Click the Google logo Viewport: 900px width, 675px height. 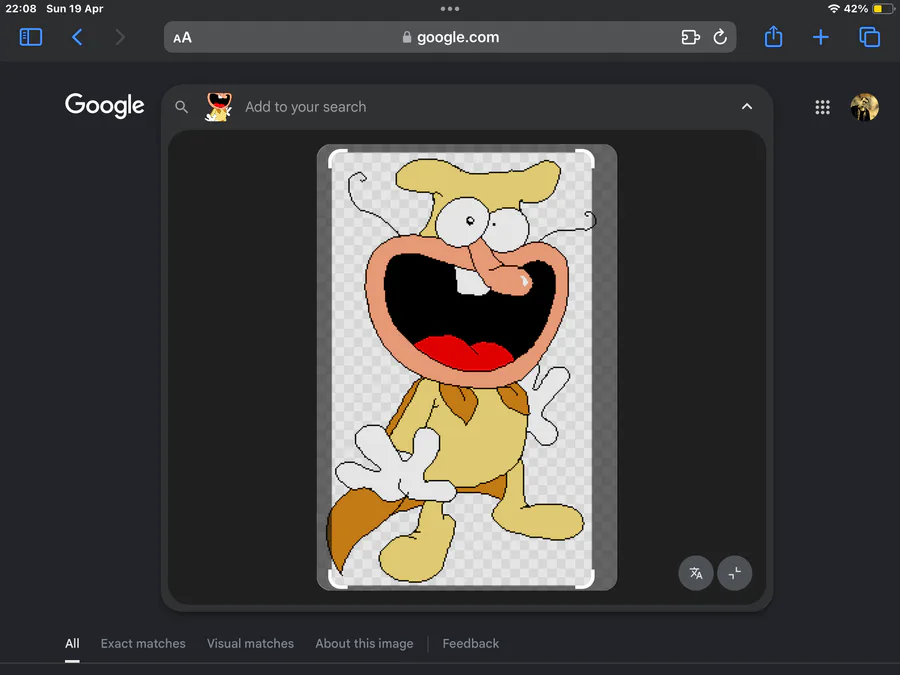[x=104, y=106]
